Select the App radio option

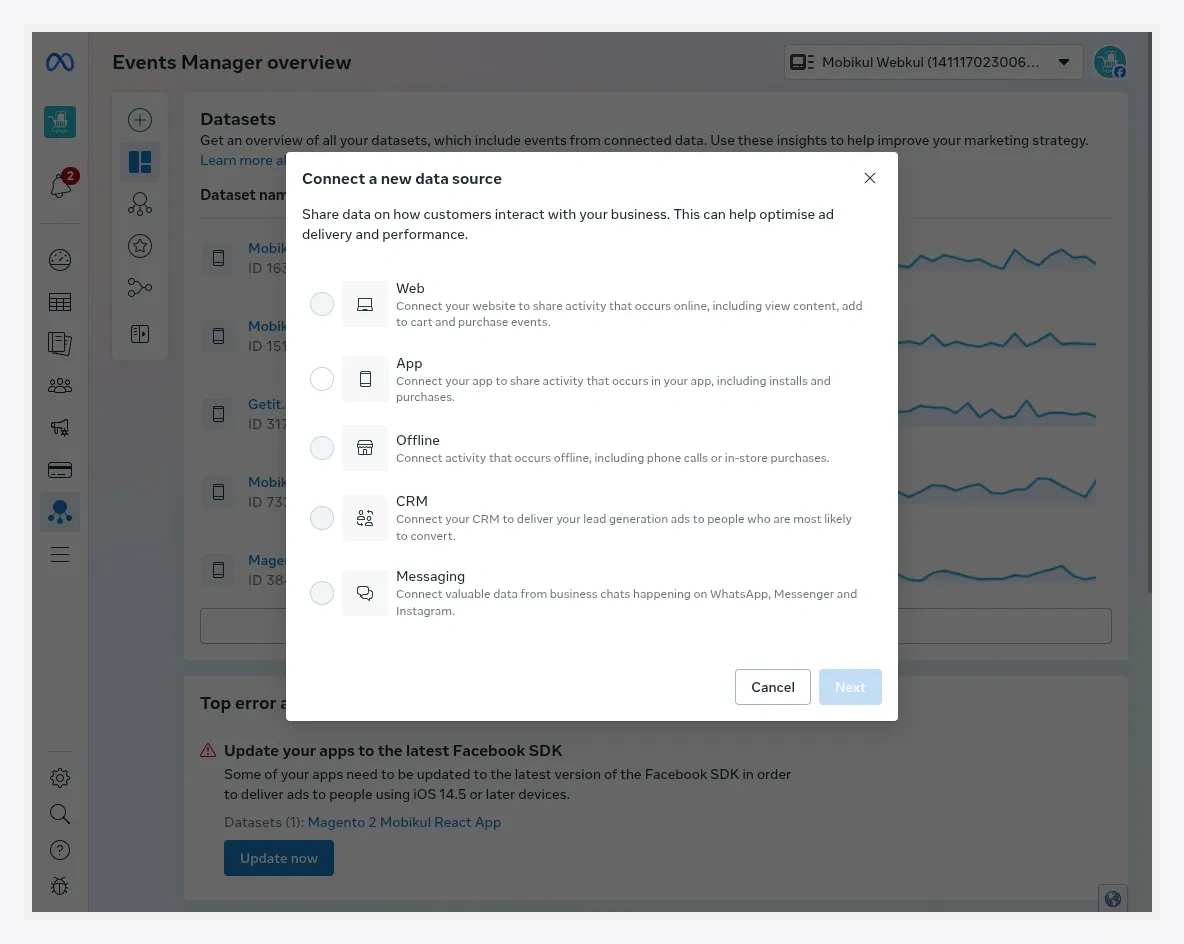322,378
